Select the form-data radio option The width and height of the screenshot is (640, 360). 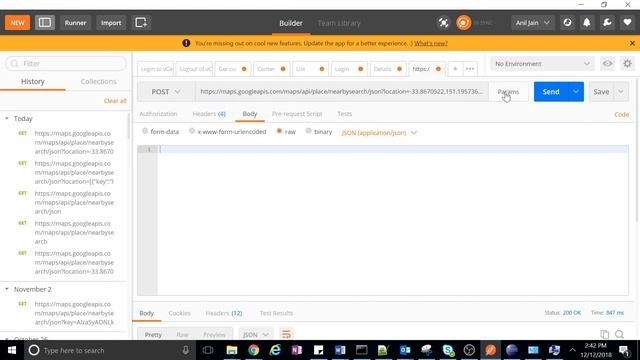[145, 131]
